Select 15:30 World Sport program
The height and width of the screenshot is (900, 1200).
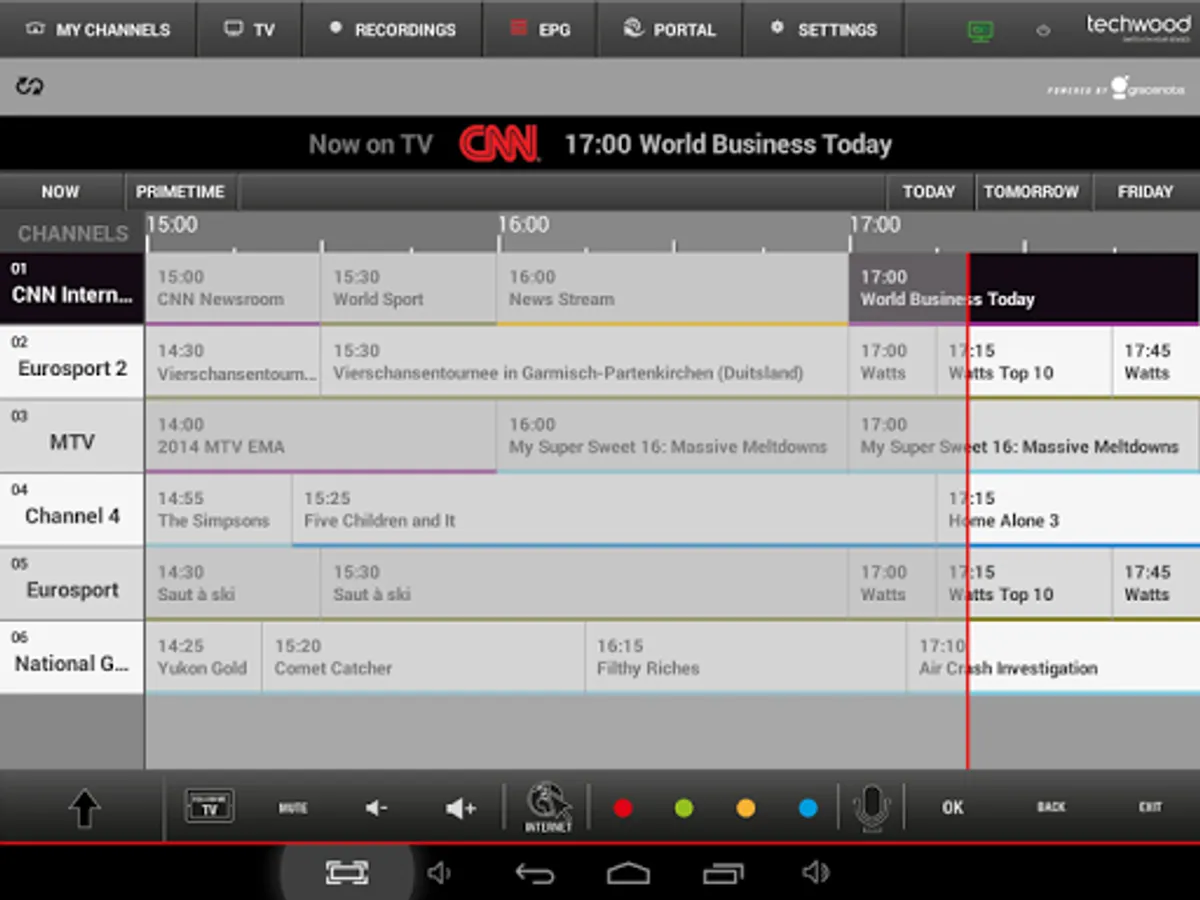[x=409, y=288]
